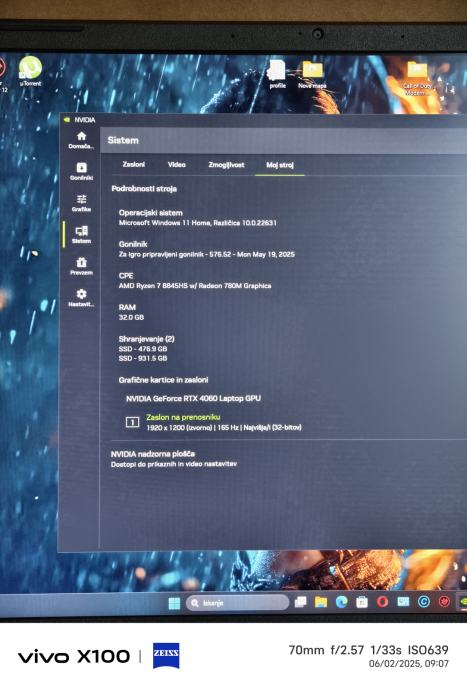Screen dimensions: 467x690
Task: Switch to the Zmogljivost tab
Action: [x=226, y=165]
